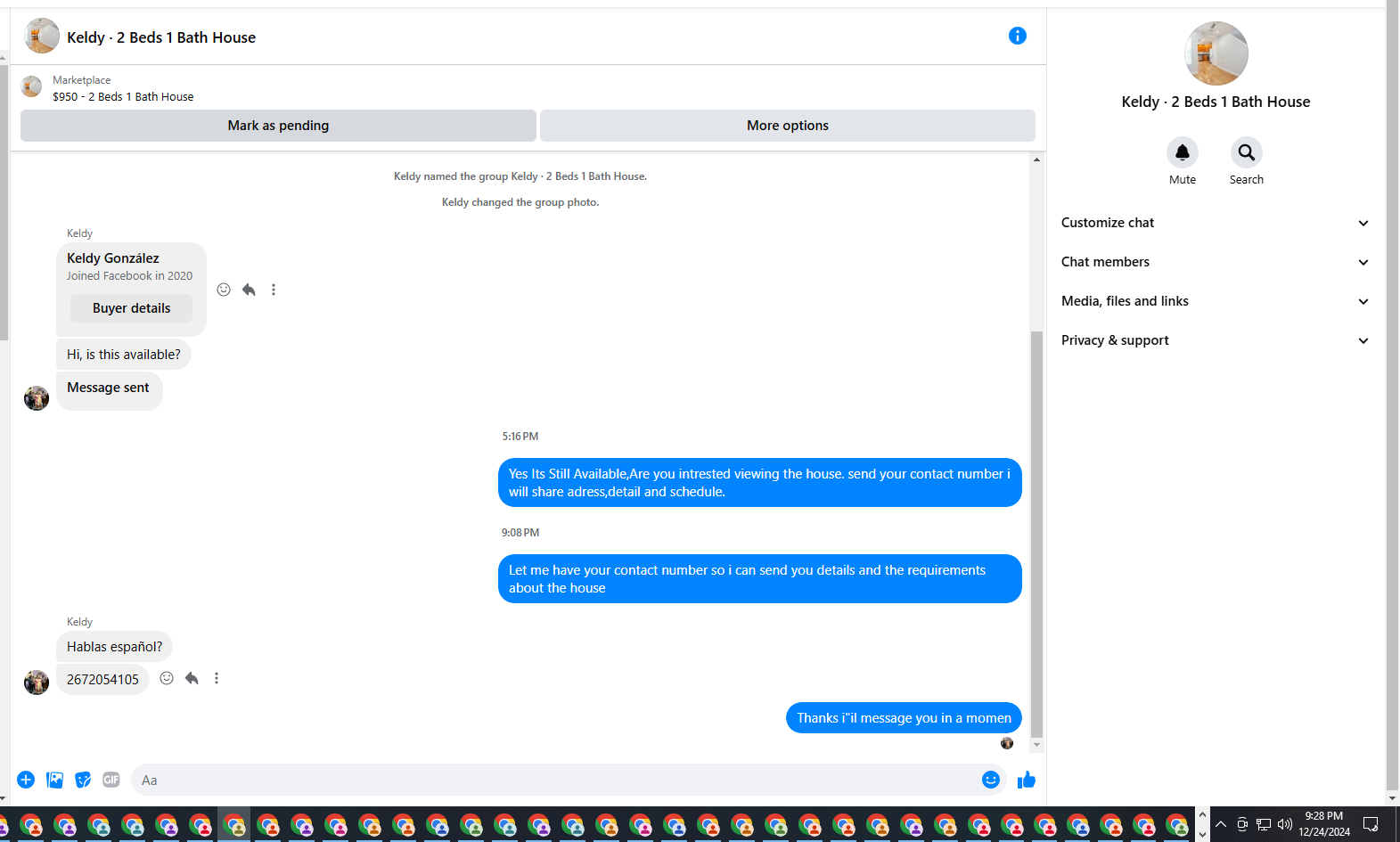The image size is (1400, 842).
Task: Attach a photo using the image icon
Action: (54, 780)
